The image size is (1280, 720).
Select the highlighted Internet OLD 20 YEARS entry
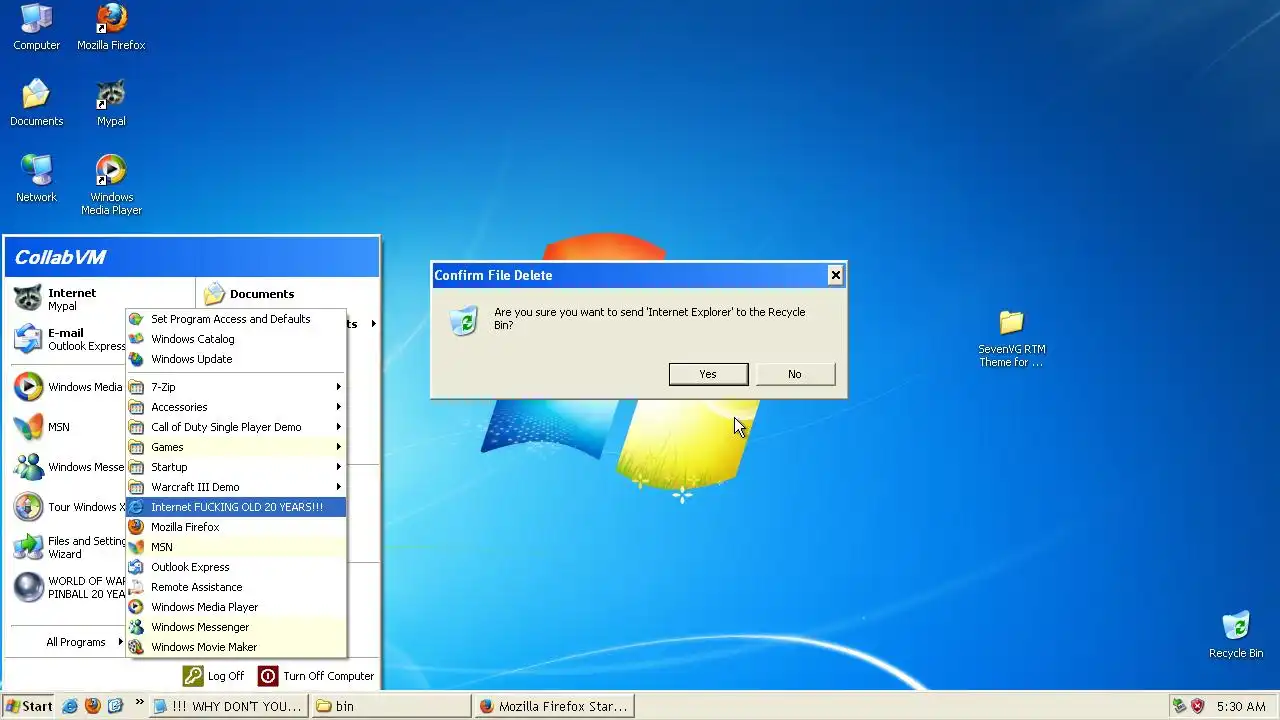[x=236, y=507]
